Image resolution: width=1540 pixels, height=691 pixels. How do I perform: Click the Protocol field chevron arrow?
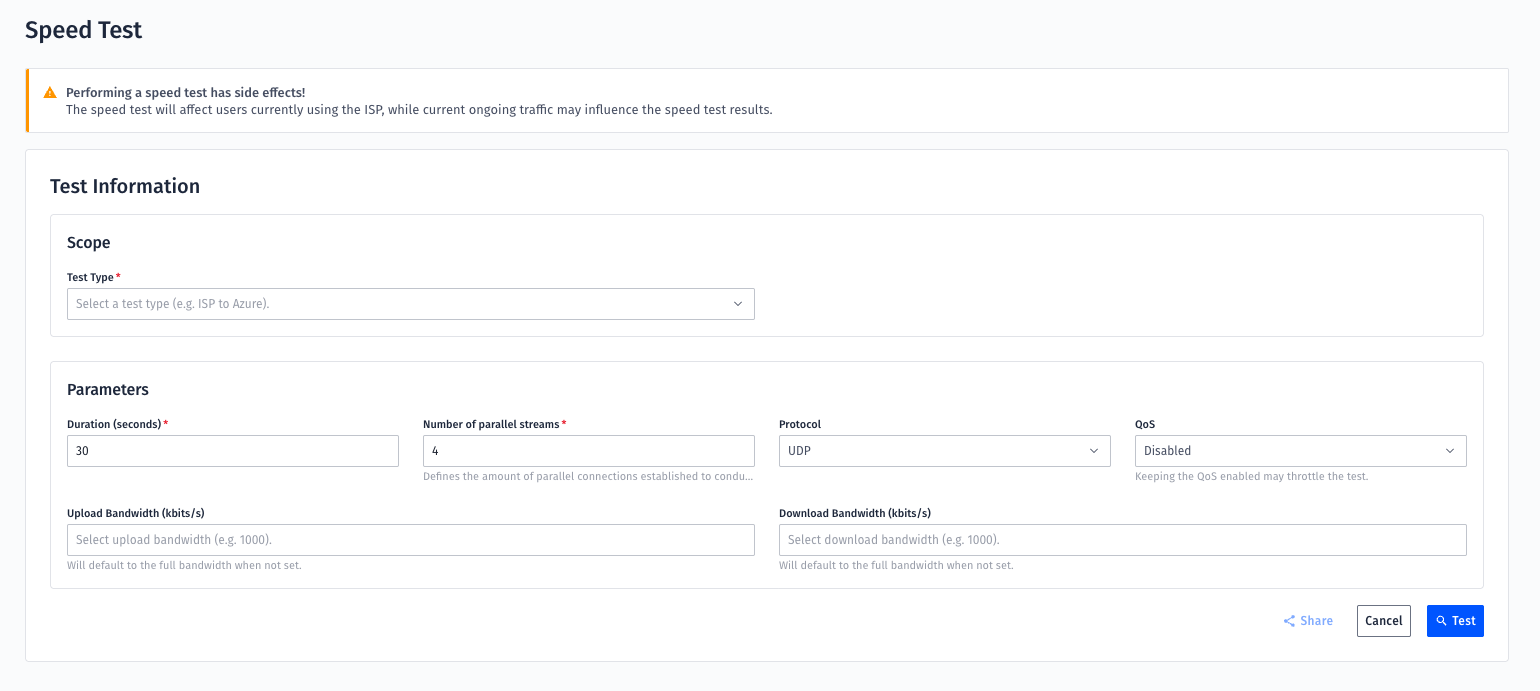tap(1094, 451)
